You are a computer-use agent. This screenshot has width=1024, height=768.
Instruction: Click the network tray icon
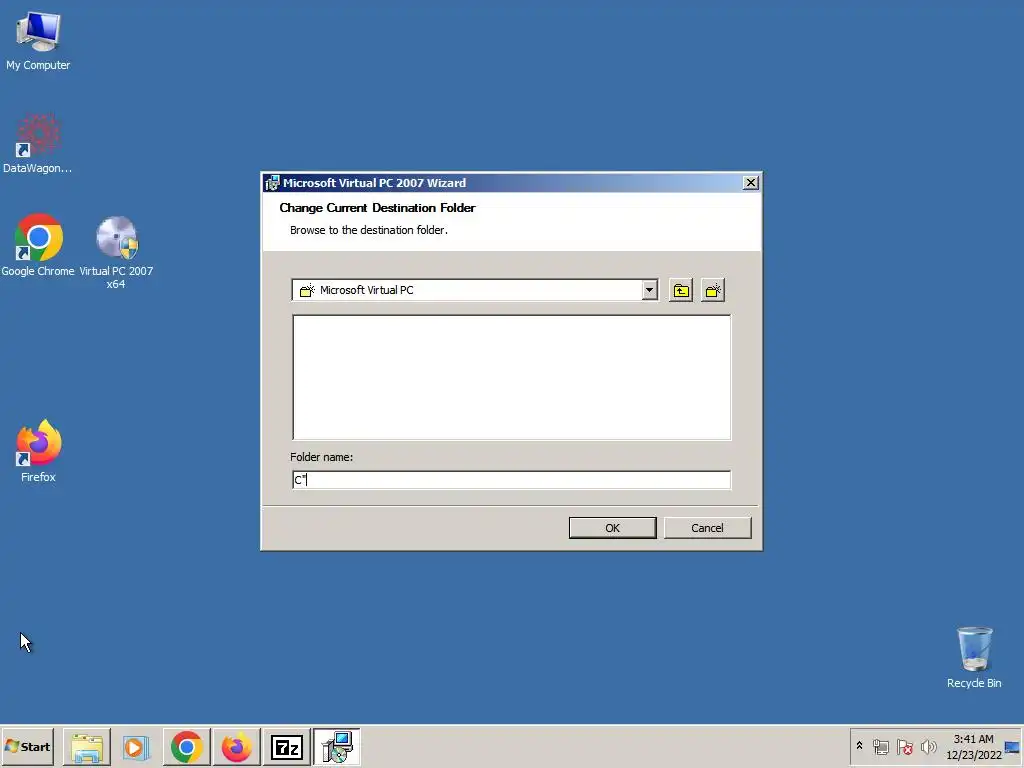point(880,746)
